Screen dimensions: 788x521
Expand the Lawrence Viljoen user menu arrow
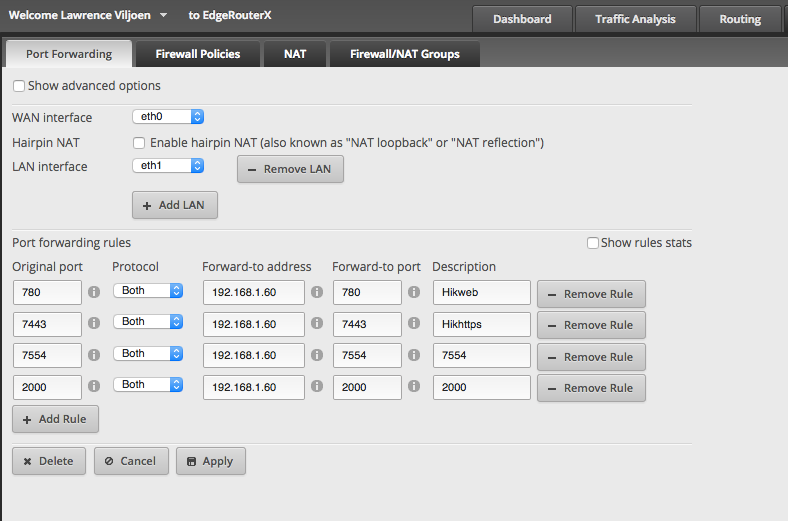coord(163,17)
